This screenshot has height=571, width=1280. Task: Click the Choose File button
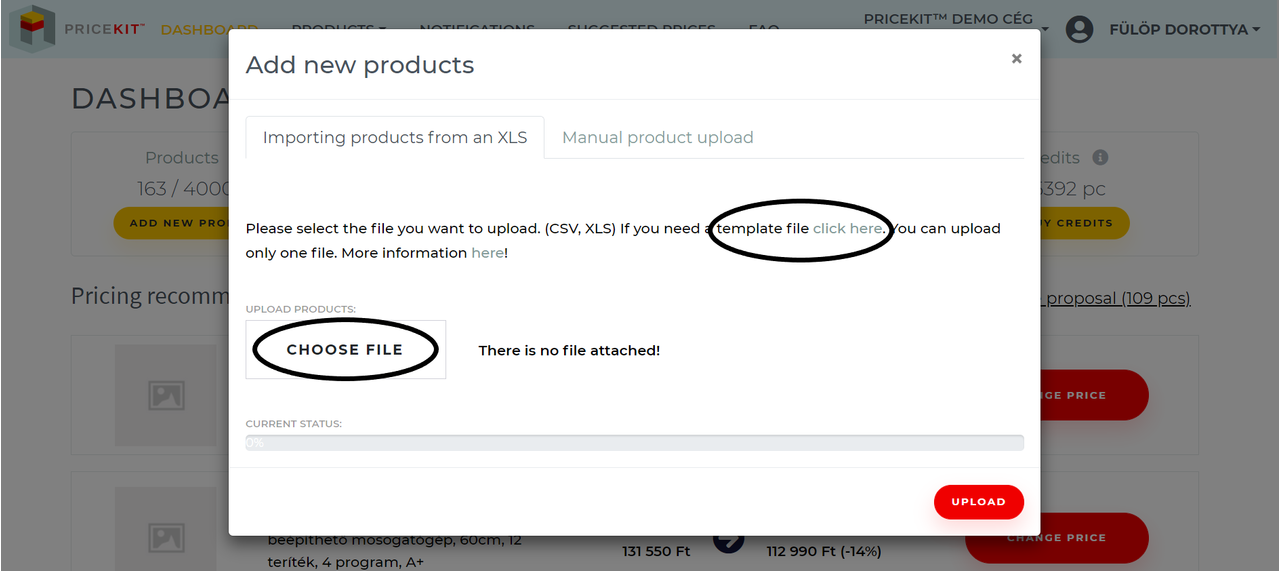[x=345, y=350]
